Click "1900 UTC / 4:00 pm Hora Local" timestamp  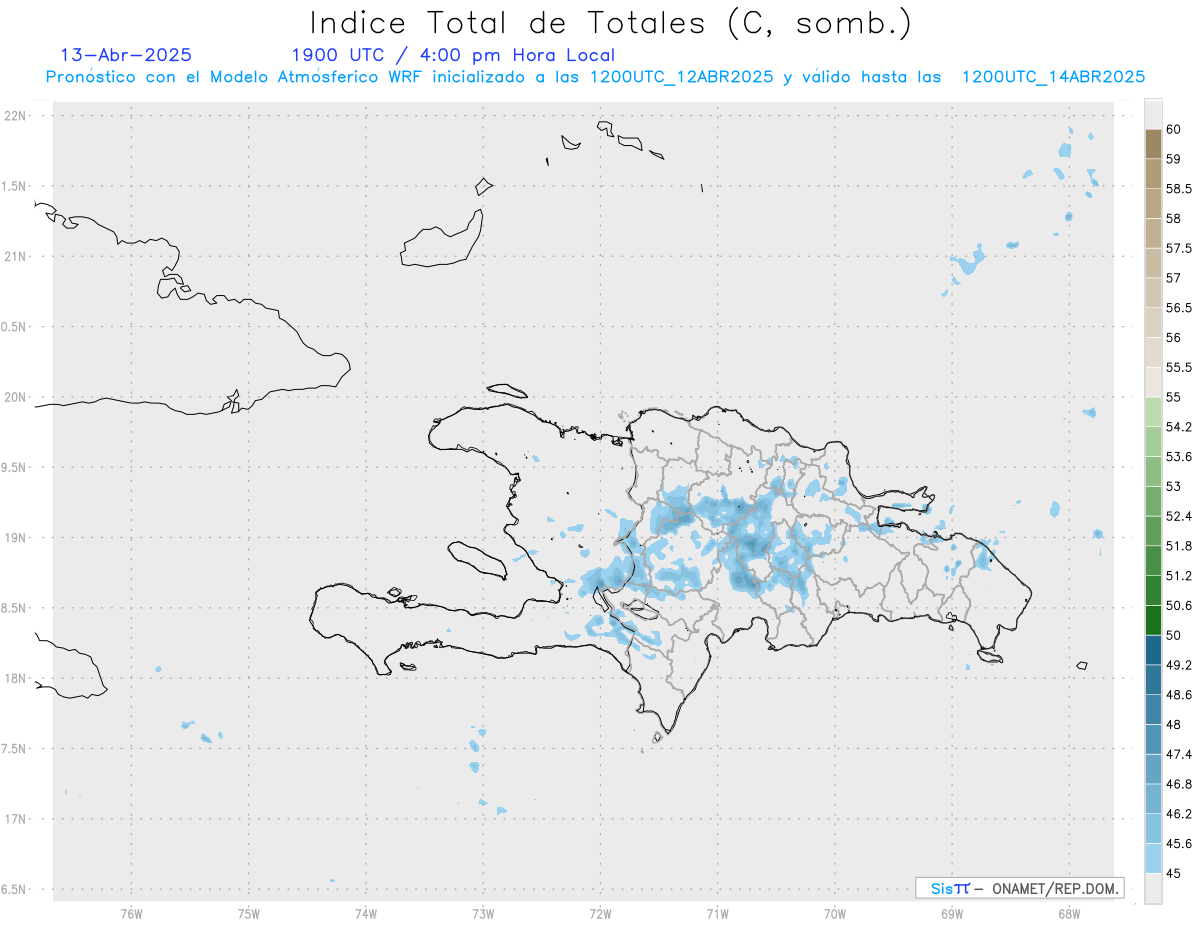[453, 55]
